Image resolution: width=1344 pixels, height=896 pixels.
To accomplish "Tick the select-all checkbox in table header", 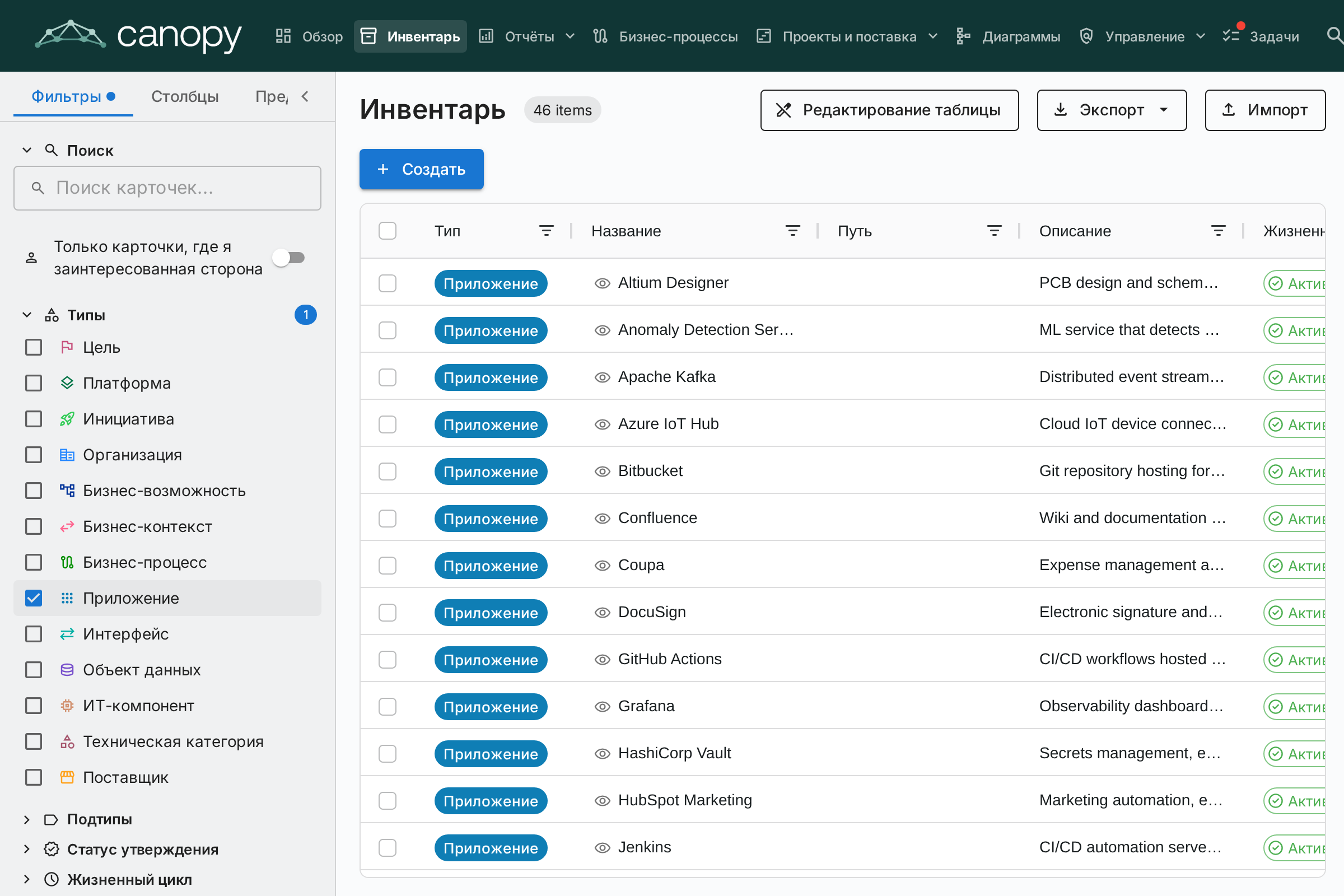I will point(388,231).
